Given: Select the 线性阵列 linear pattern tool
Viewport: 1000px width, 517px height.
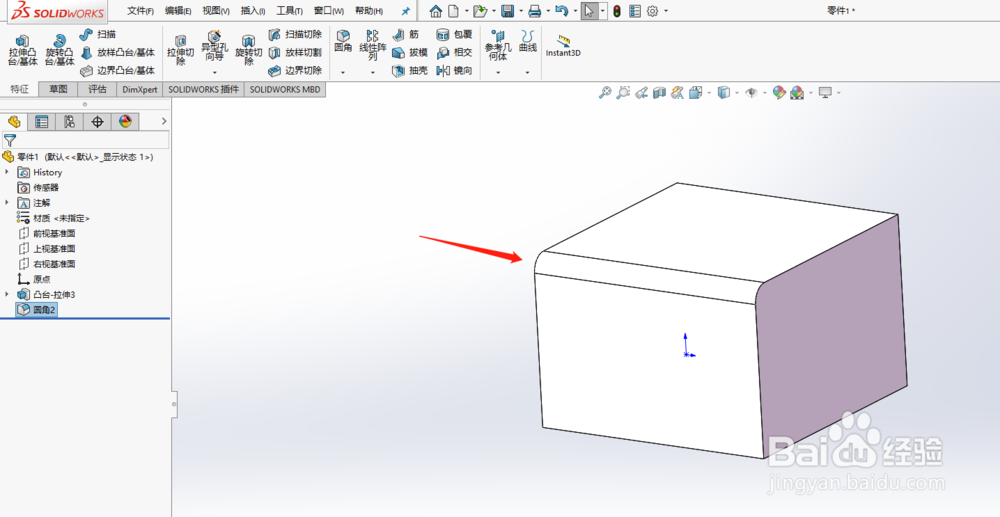Looking at the screenshot, I should click(372, 46).
